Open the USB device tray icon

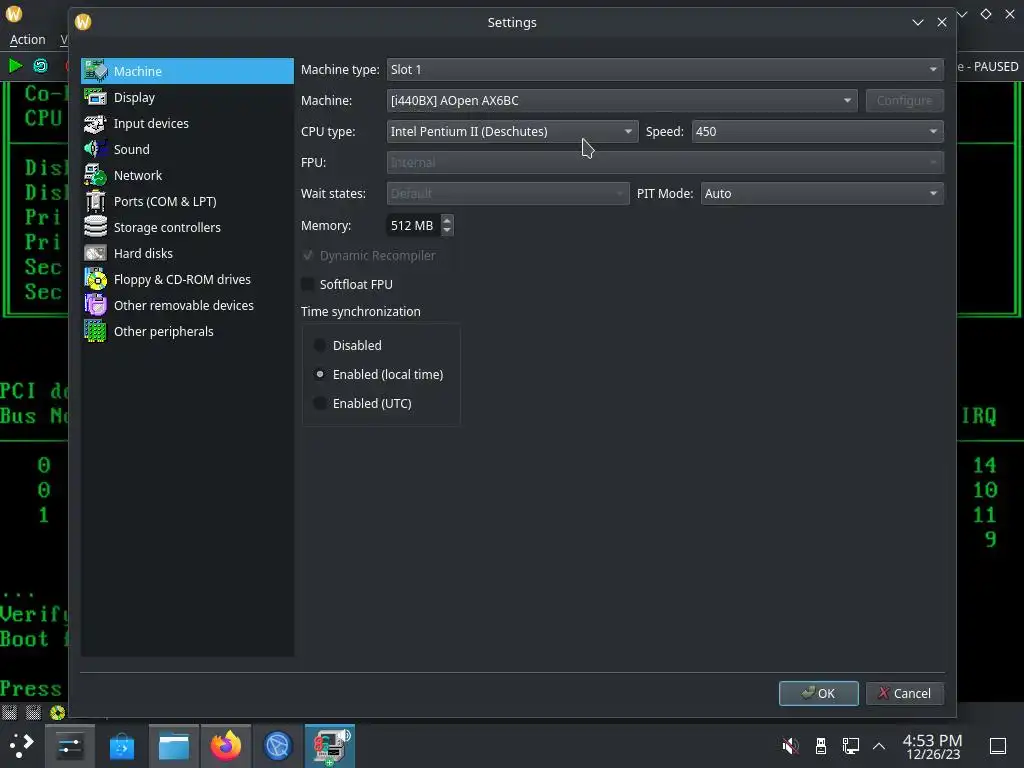[821, 746]
